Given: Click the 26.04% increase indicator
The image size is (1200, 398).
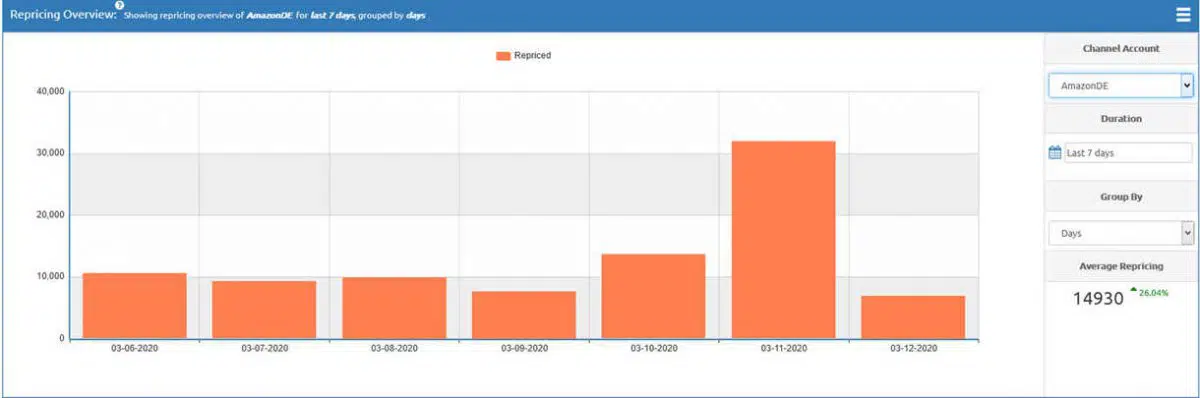Looking at the screenshot, I should tap(1150, 292).
